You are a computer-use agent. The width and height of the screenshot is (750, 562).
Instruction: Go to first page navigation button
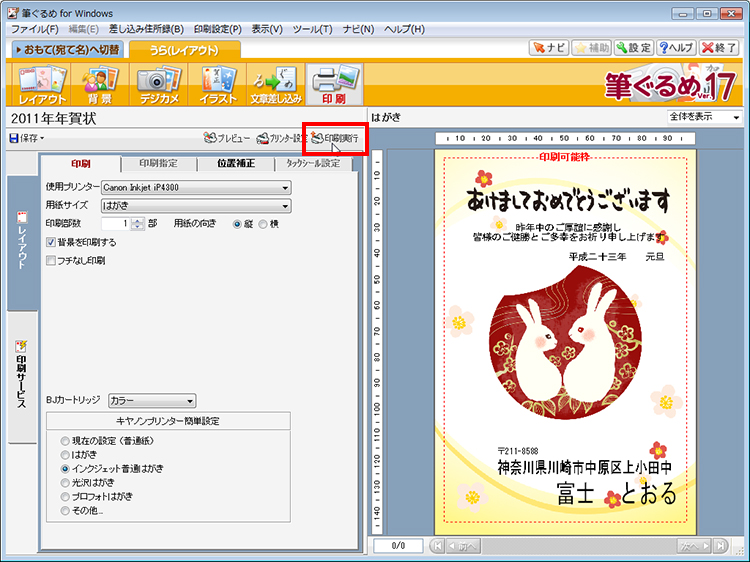pos(436,545)
